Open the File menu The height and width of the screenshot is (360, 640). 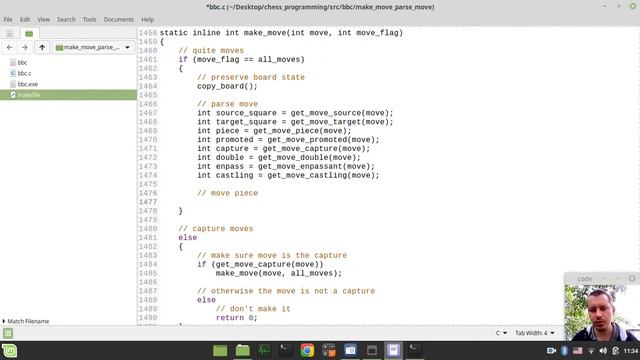click(x=8, y=19)
